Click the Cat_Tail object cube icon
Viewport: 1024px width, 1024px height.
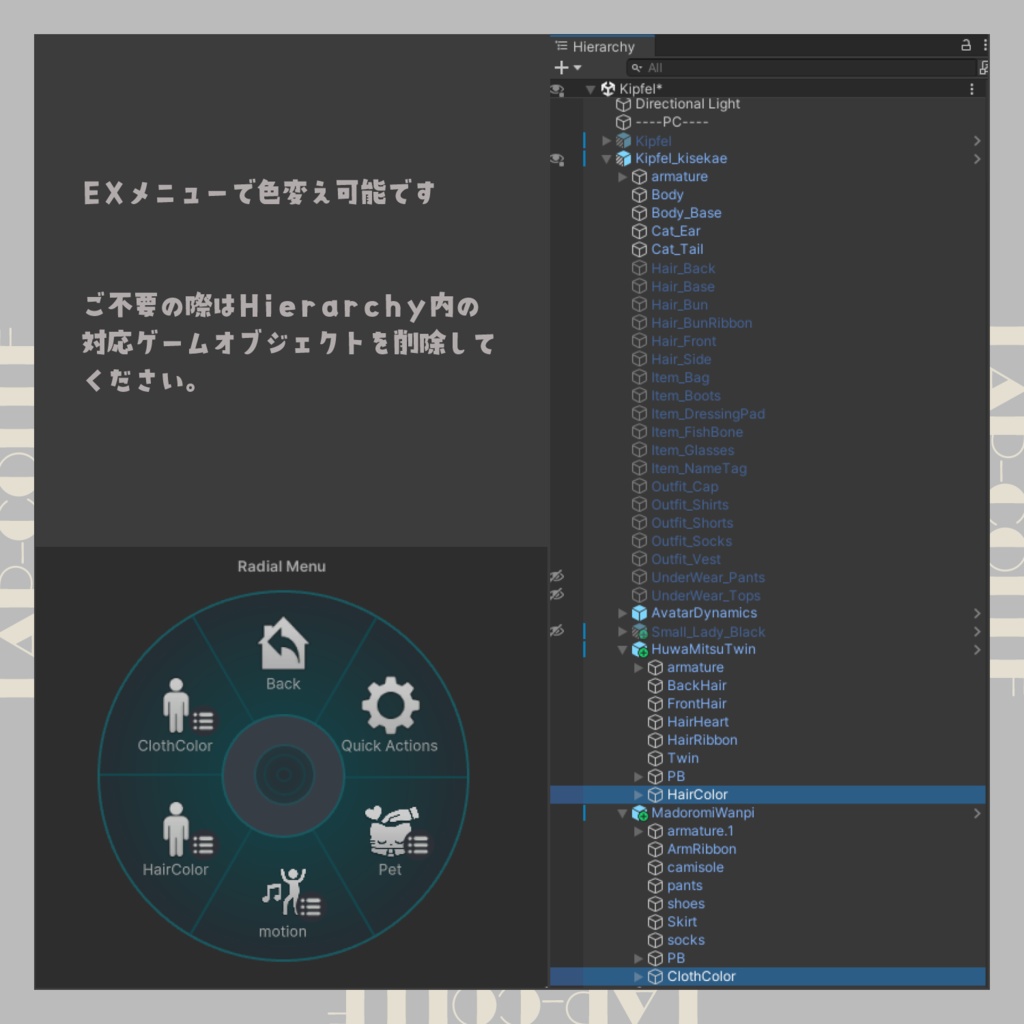639,249
